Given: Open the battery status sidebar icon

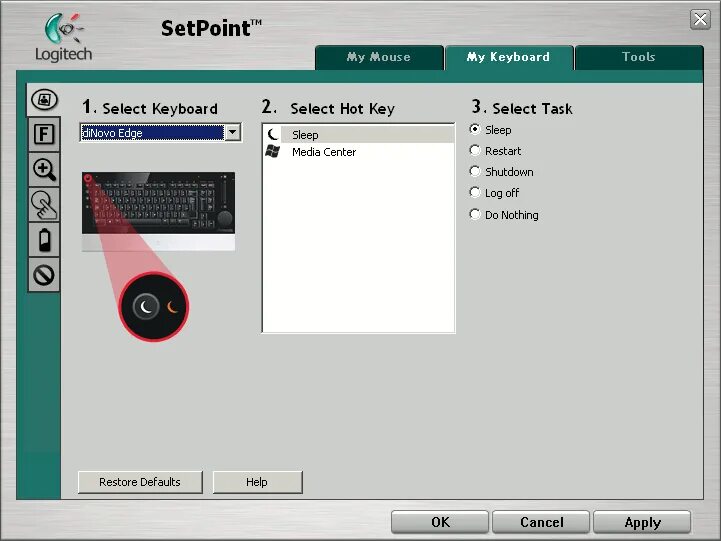Looking at the screenshot, I should (x=44, y=239).
